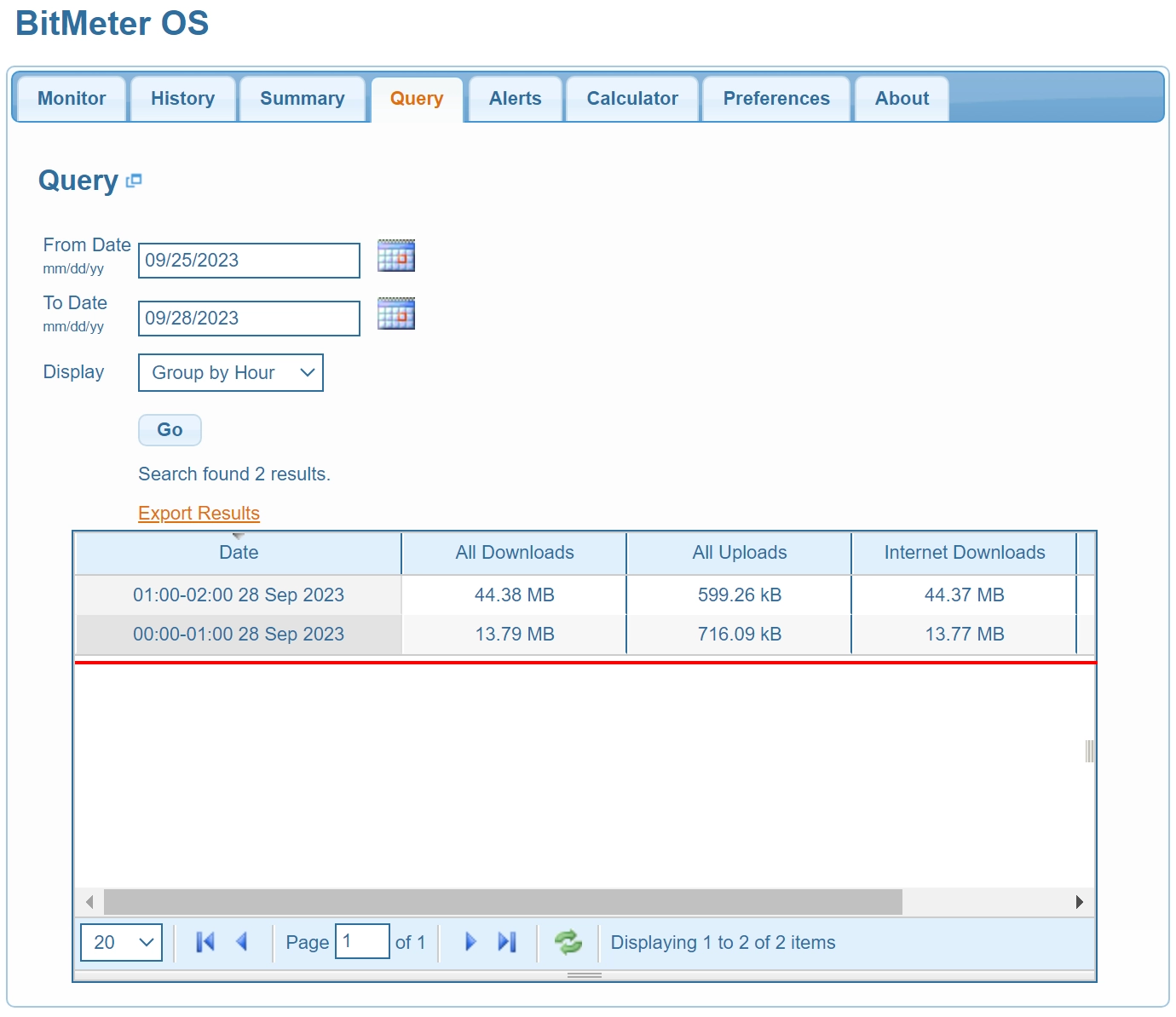Click the page number input box
The width and height of the screenshot is (1176, 1017).
click(x=362, y=942)
